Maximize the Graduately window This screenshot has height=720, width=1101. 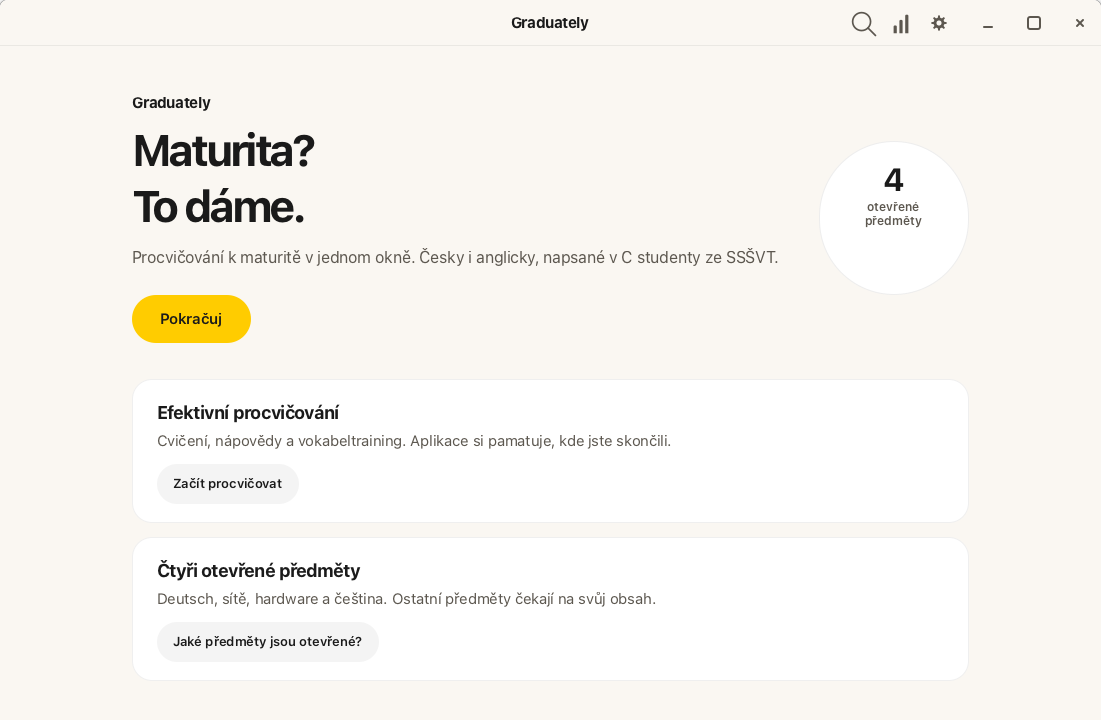(1034, 23)
